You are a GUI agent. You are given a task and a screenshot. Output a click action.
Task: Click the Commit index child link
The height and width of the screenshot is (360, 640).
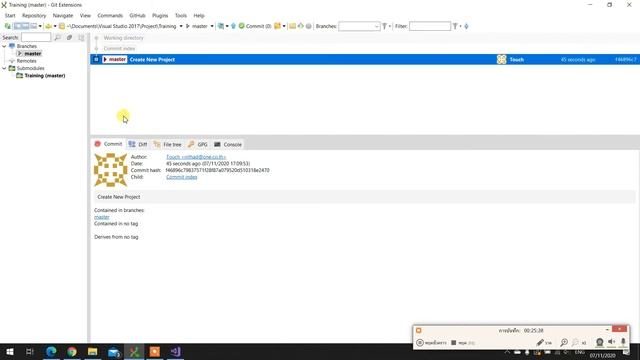click(182, 177)
